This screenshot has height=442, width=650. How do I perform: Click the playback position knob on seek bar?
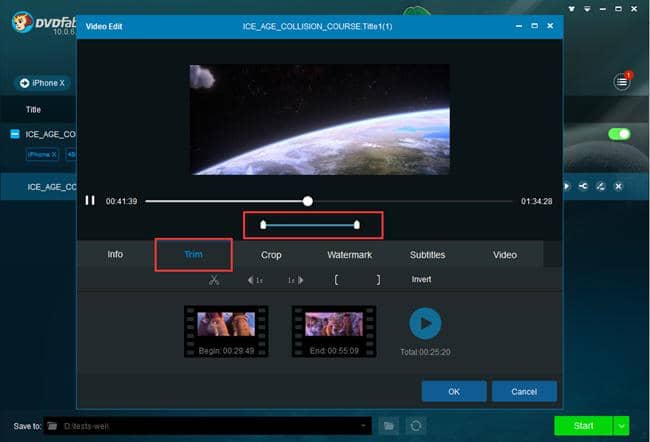point(308,201)
